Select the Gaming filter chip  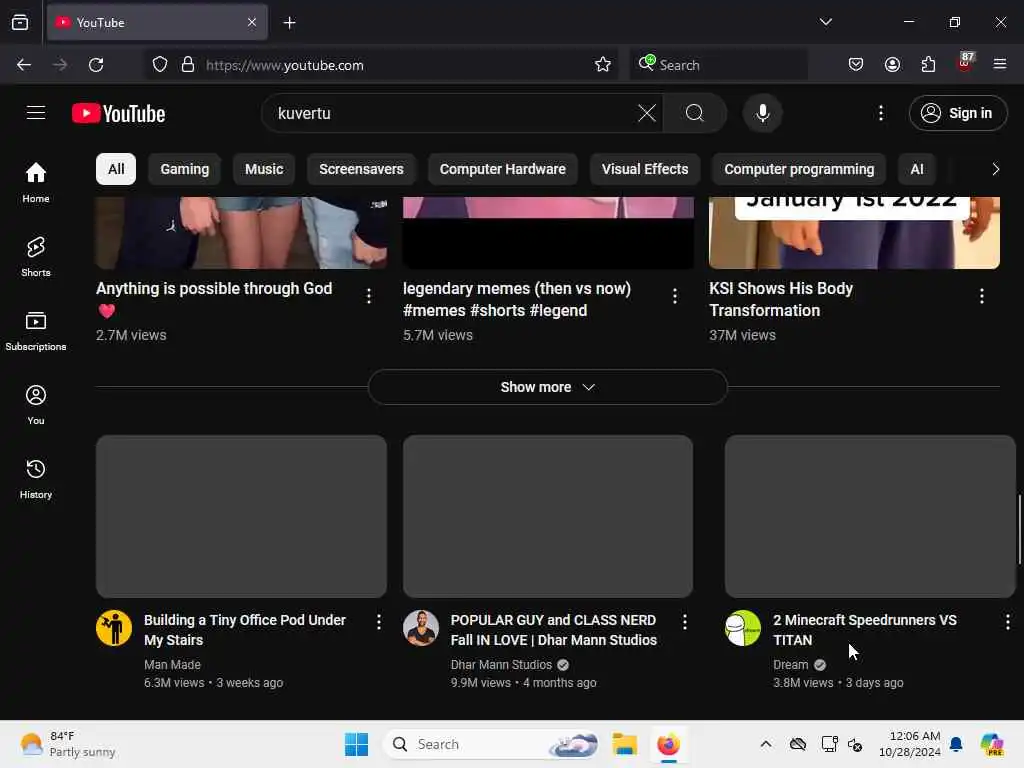coord(185,169)
